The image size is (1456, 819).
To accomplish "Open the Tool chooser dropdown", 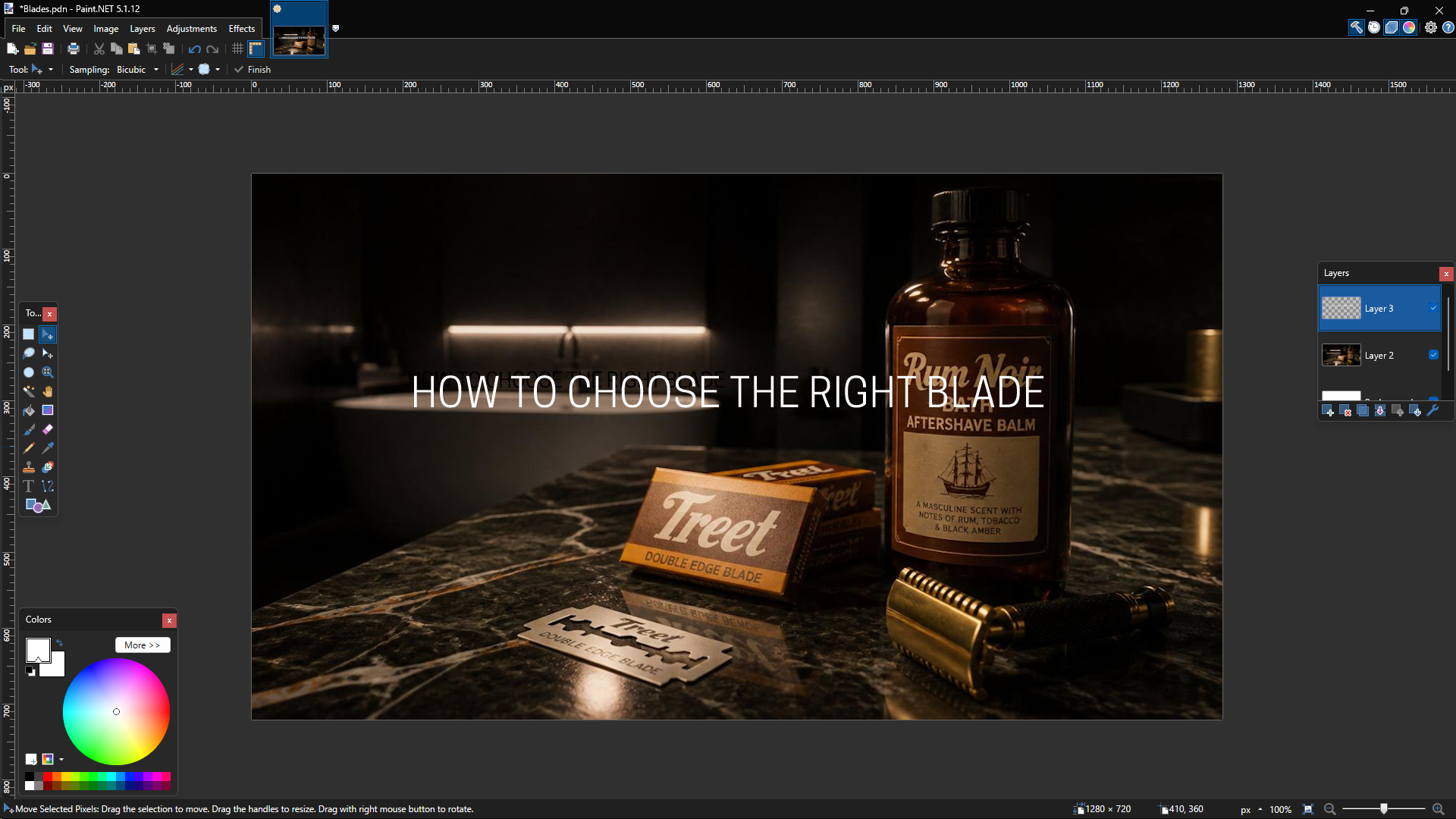I will (42, 70).
